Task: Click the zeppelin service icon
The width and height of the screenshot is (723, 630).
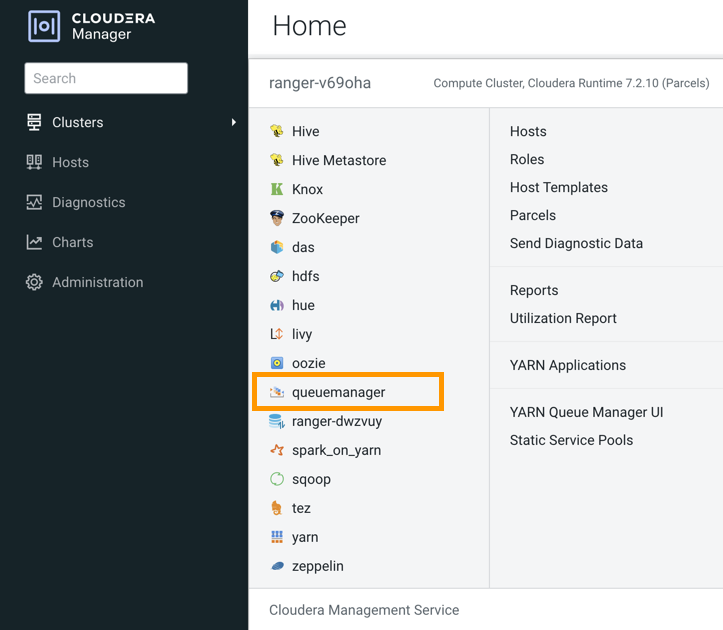Action: tap(277, 566)
